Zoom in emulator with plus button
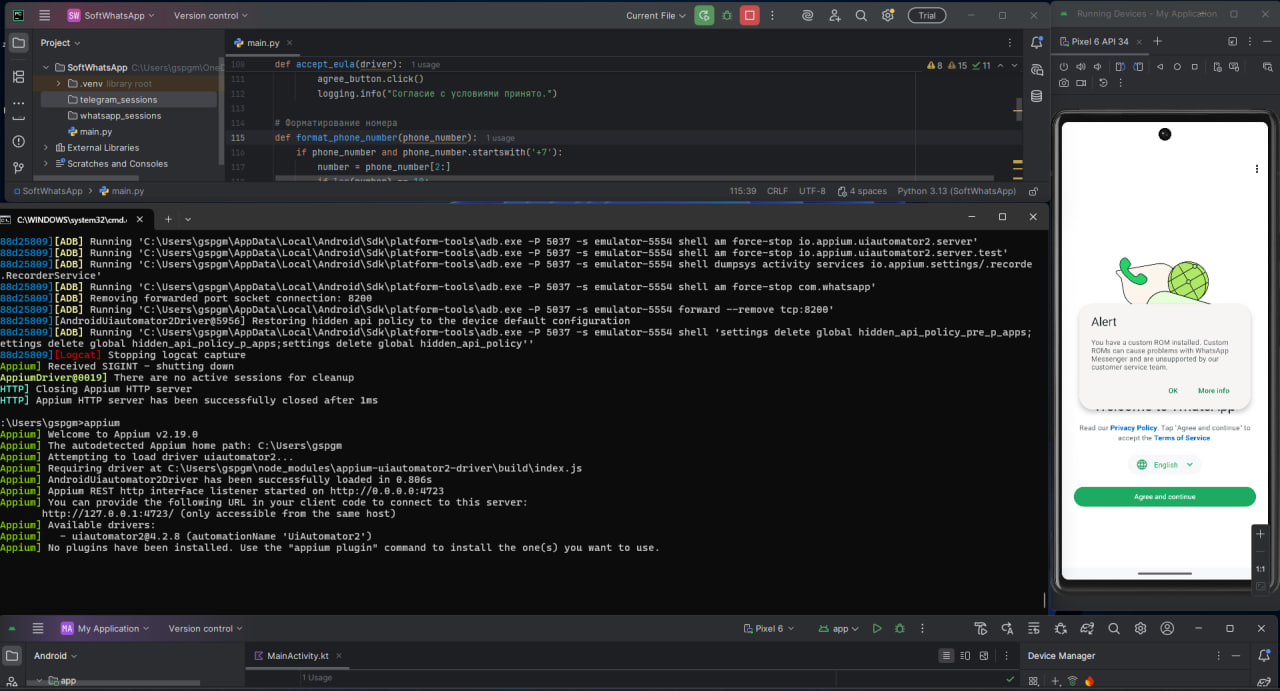 click(1260, 535)
